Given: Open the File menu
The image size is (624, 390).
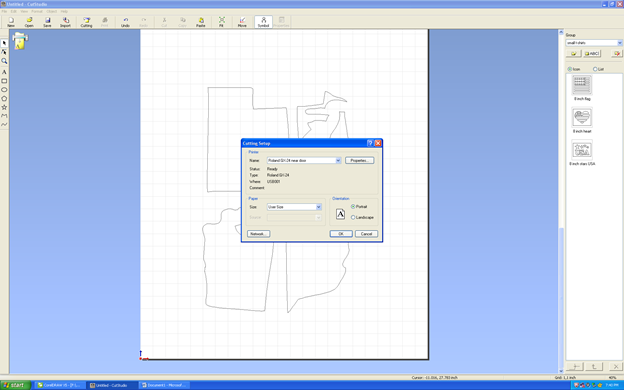Looking at the screenshot, I should 4,12.
